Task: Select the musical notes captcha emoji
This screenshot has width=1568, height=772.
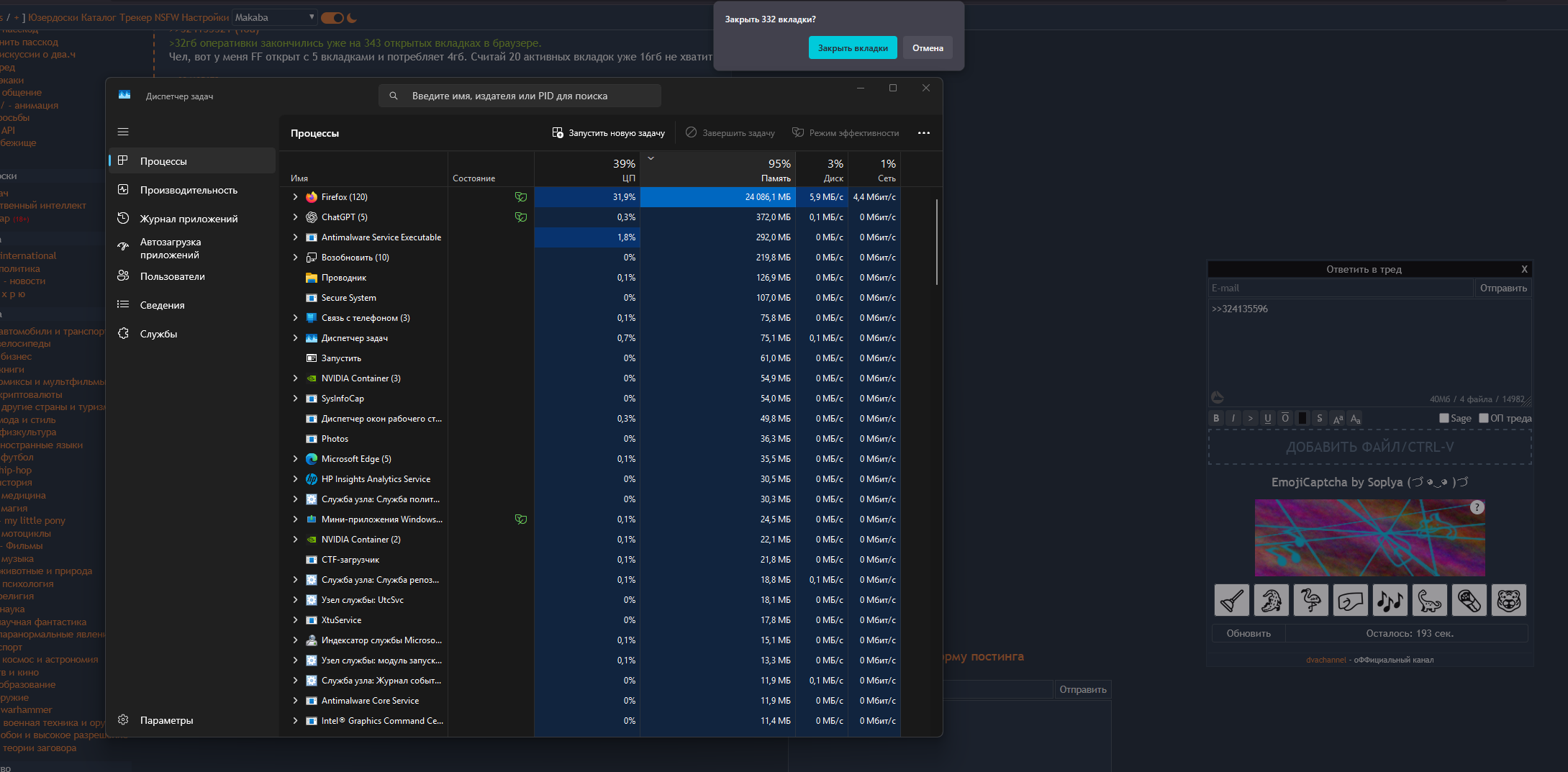Action: pyautogui.click(x=1390, y=600)
